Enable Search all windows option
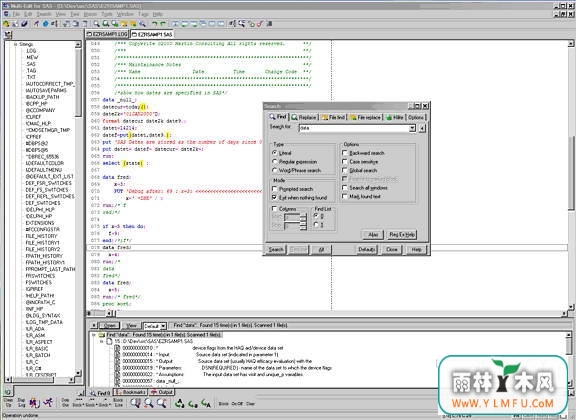576x420 pixels. pyautogui.click(x=345, y=187)
